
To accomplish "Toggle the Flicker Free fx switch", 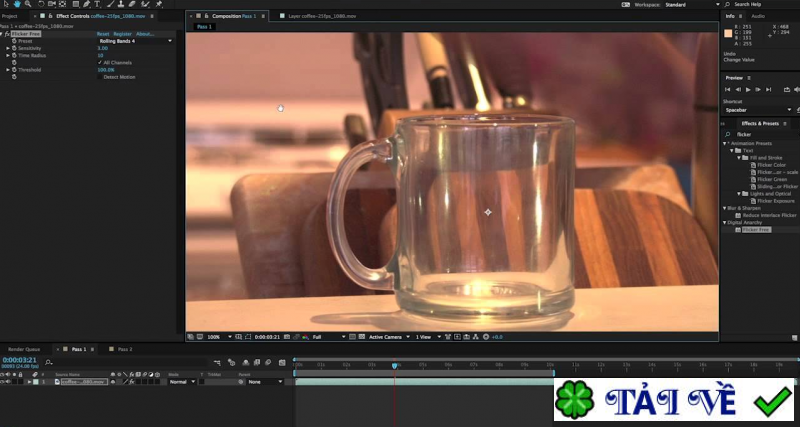I will coord(5,34).
